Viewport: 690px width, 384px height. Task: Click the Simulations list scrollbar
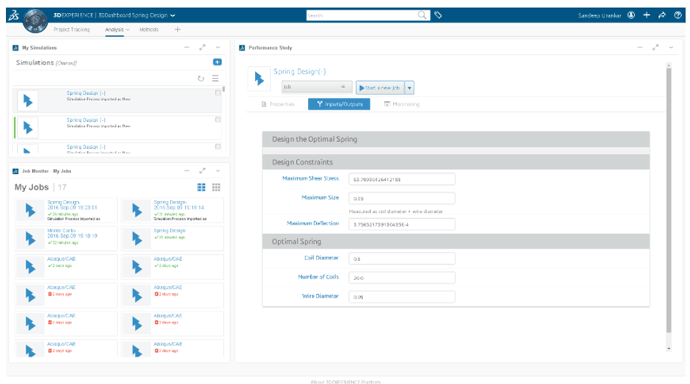click(224, 89)
